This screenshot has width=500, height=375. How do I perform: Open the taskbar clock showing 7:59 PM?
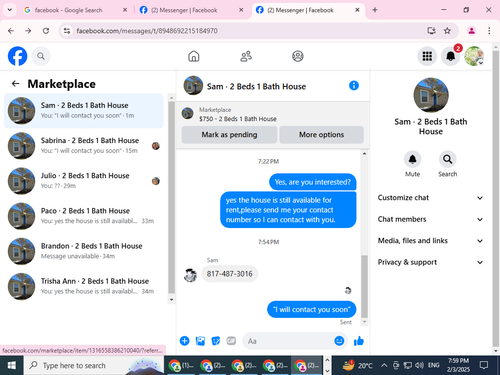tap(458, 365)
